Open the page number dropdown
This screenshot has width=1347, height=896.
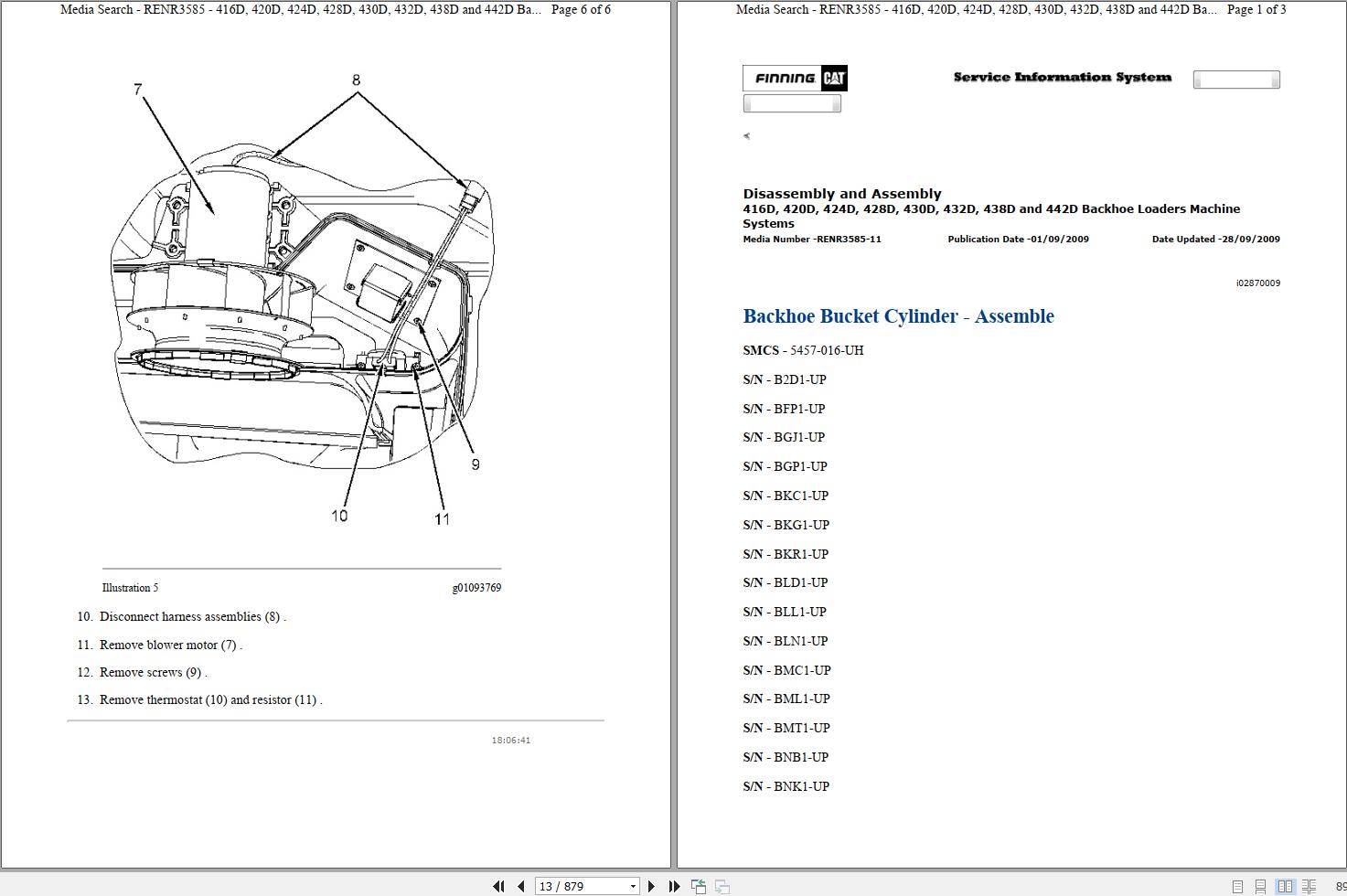634,886
